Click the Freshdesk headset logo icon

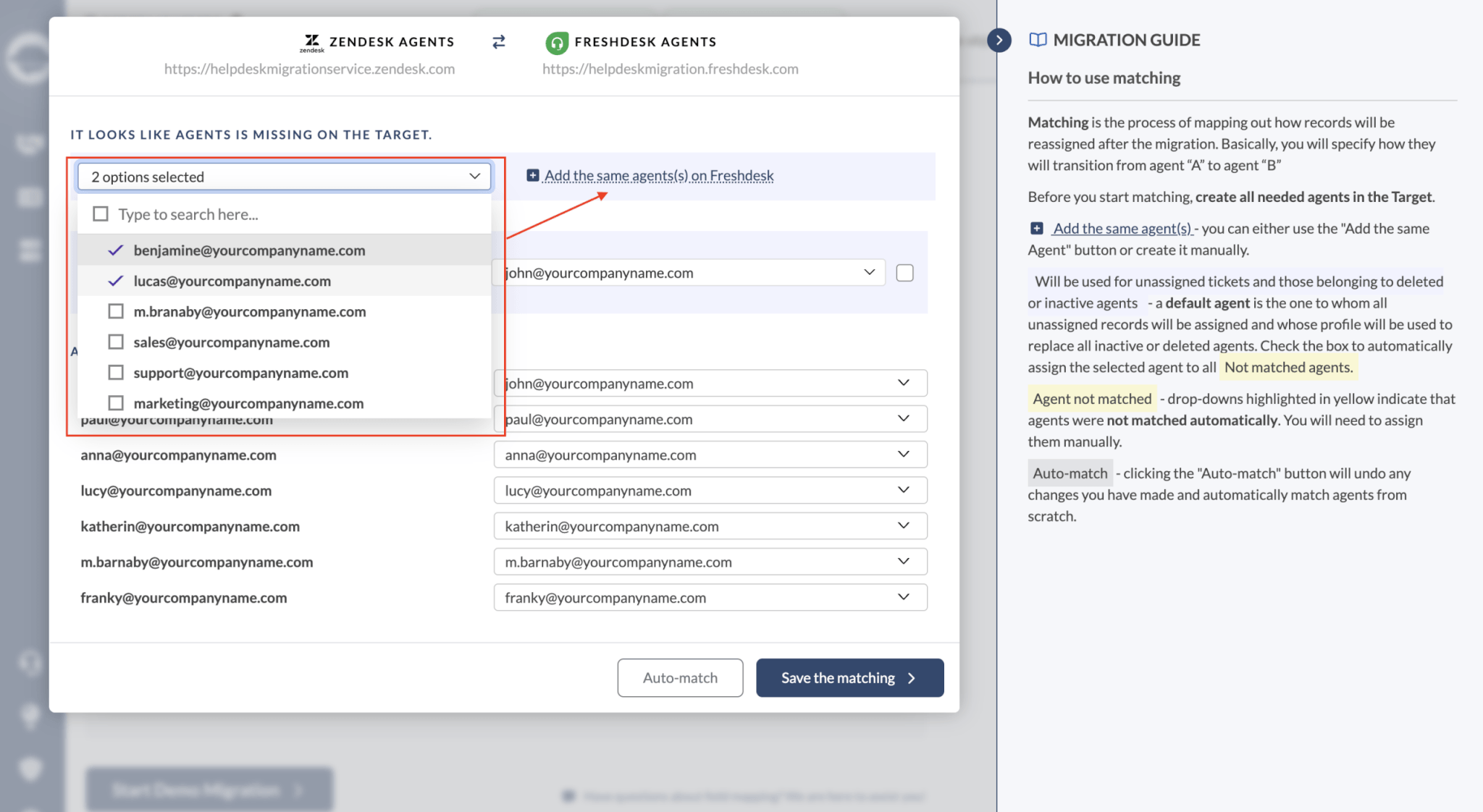(x=557, y=43)
